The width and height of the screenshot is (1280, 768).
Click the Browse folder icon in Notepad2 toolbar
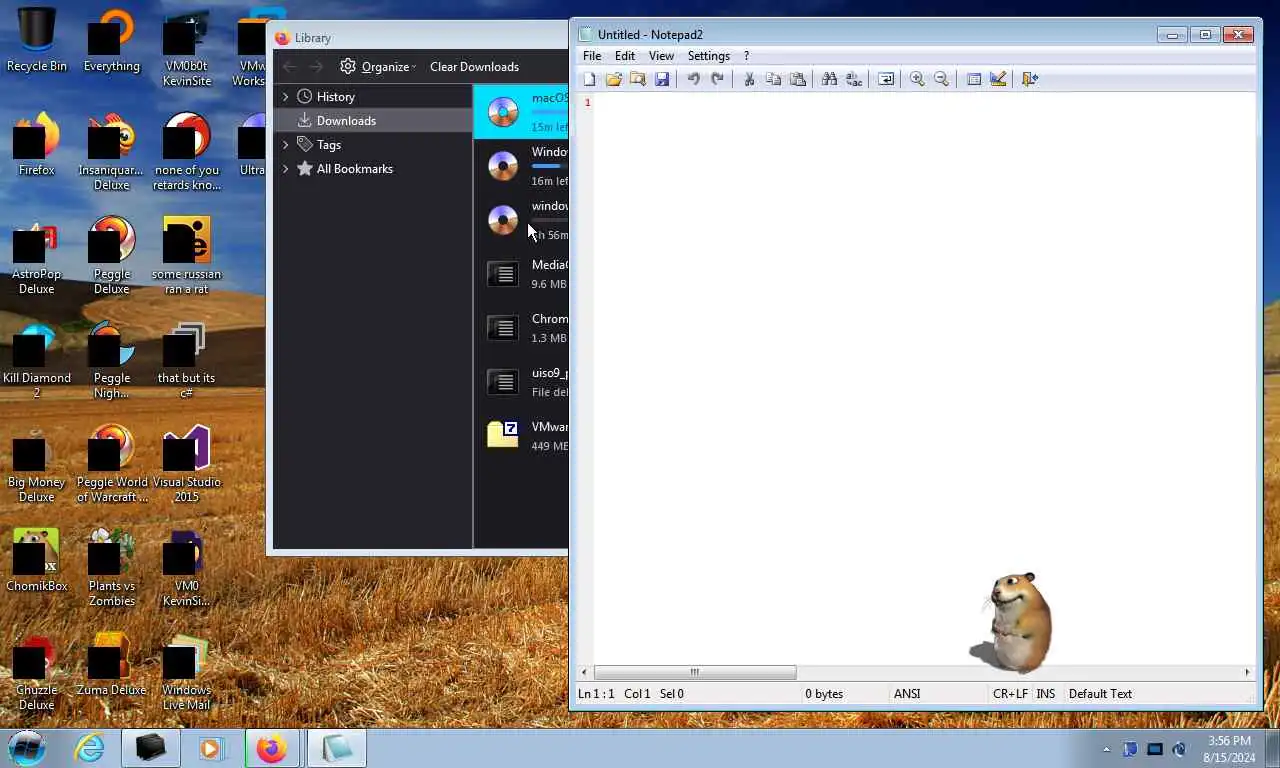[x=637, y=79]
